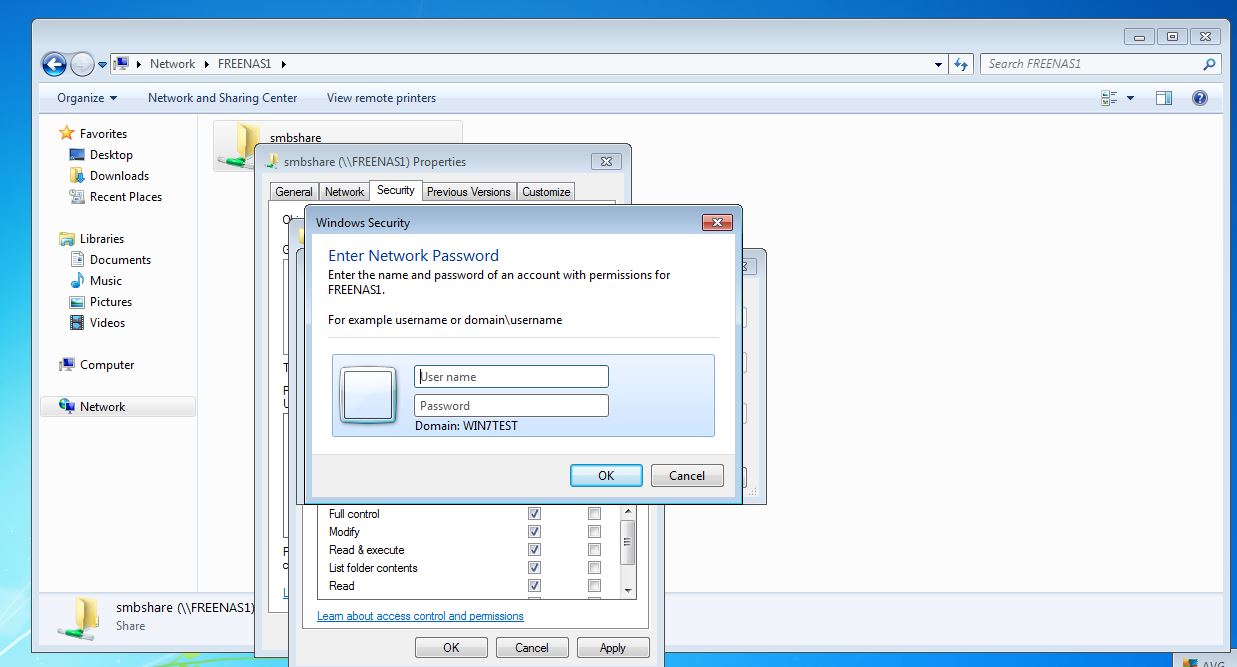Click the computer icon in the address bar

point(121,64)
